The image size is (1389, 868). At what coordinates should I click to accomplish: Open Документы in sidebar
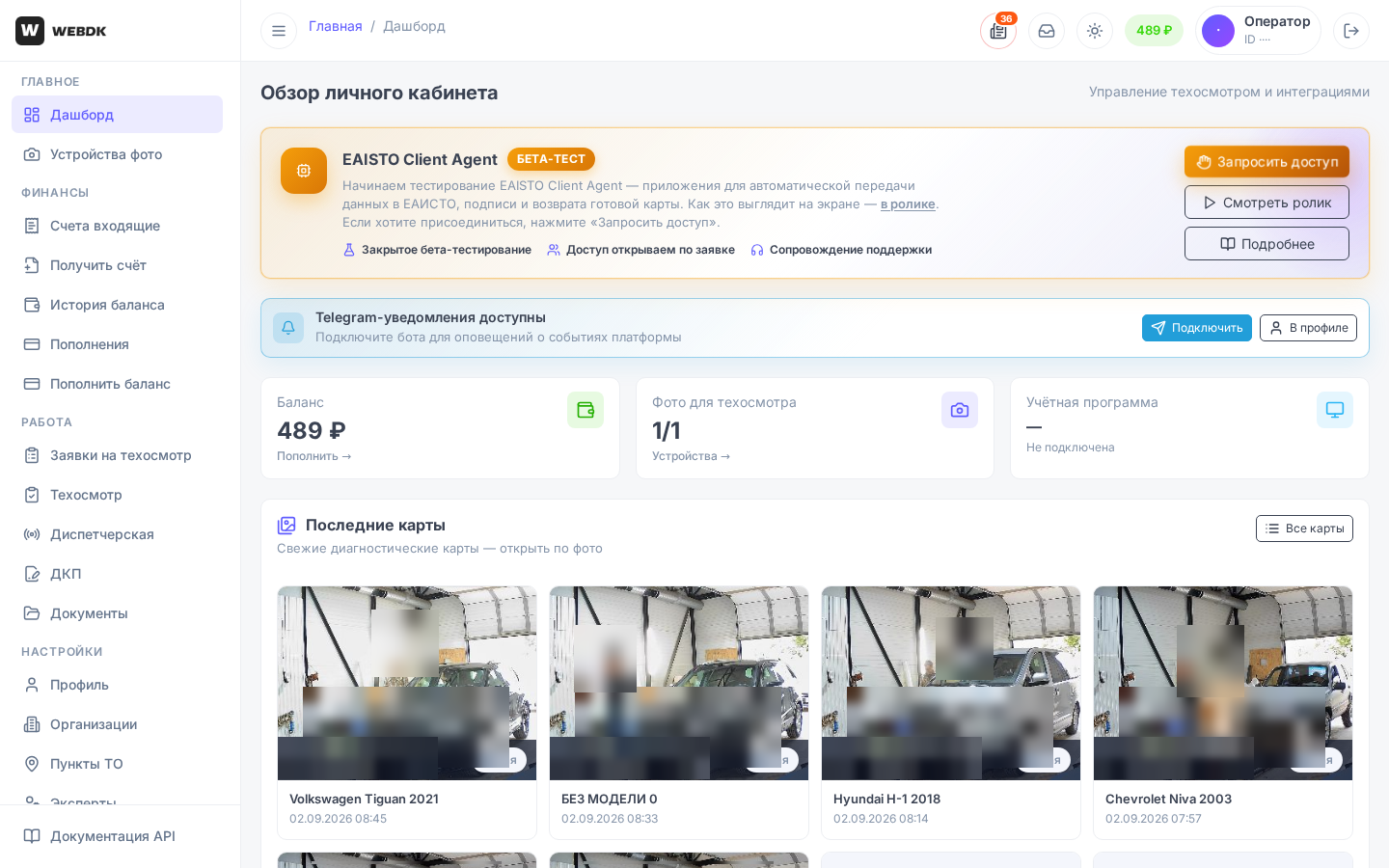click(x=117, y=613)
